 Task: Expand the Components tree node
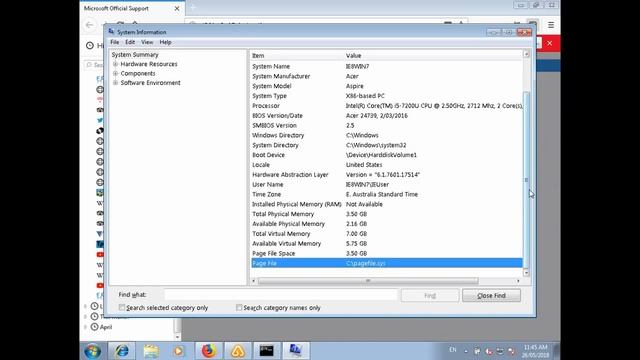tap(116, 73)
